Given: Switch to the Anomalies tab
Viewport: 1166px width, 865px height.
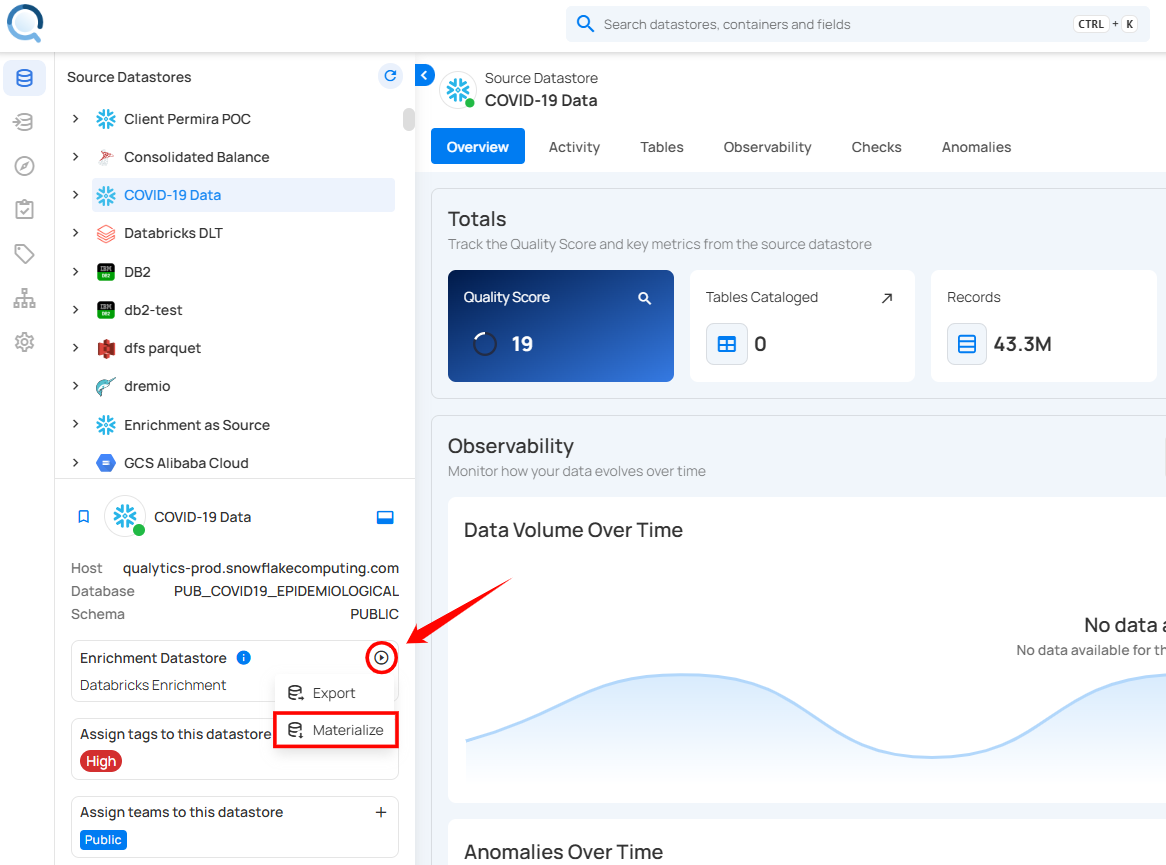Looking at the screenshot, I should 976,147.
